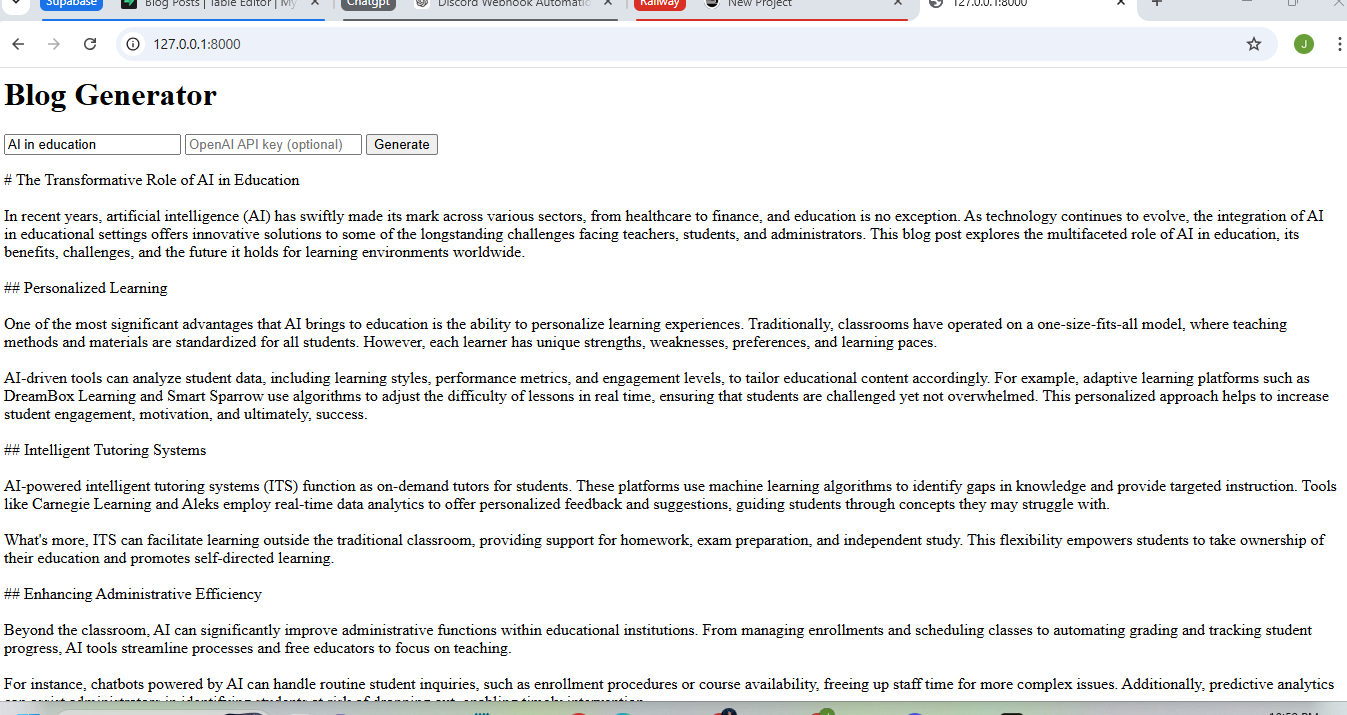The width and height of the screenshot is (1347, 715).
Task: Open the Supabase tab group label
Action: click(x=72, y=4)
